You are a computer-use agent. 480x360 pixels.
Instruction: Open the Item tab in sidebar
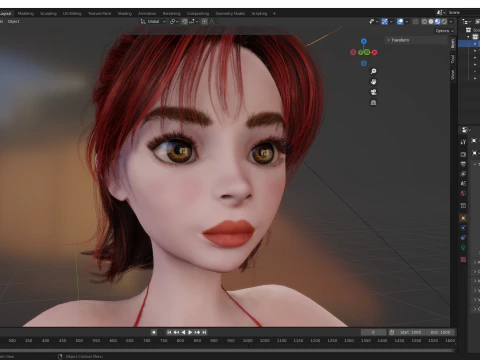click(x=453, y=43)
